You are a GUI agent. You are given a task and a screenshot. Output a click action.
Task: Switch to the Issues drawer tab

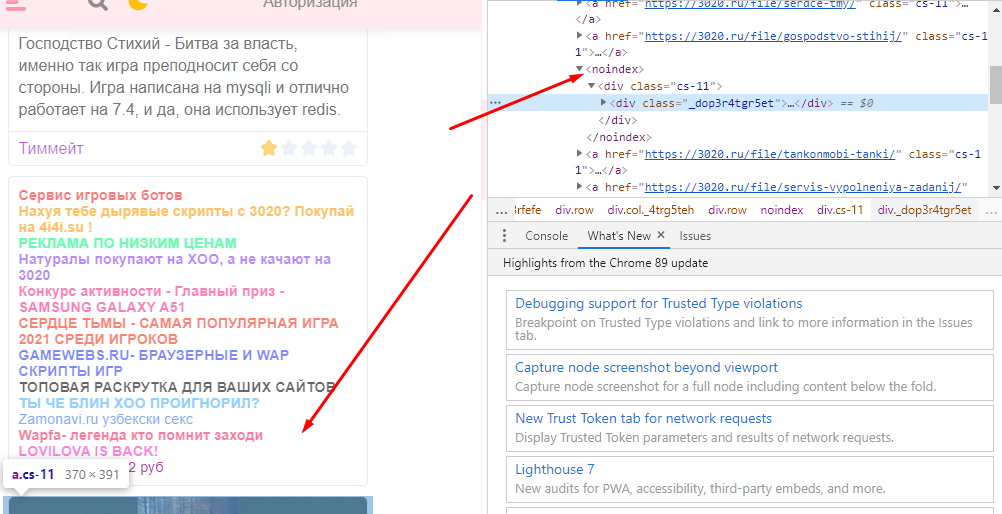[695, 236]
